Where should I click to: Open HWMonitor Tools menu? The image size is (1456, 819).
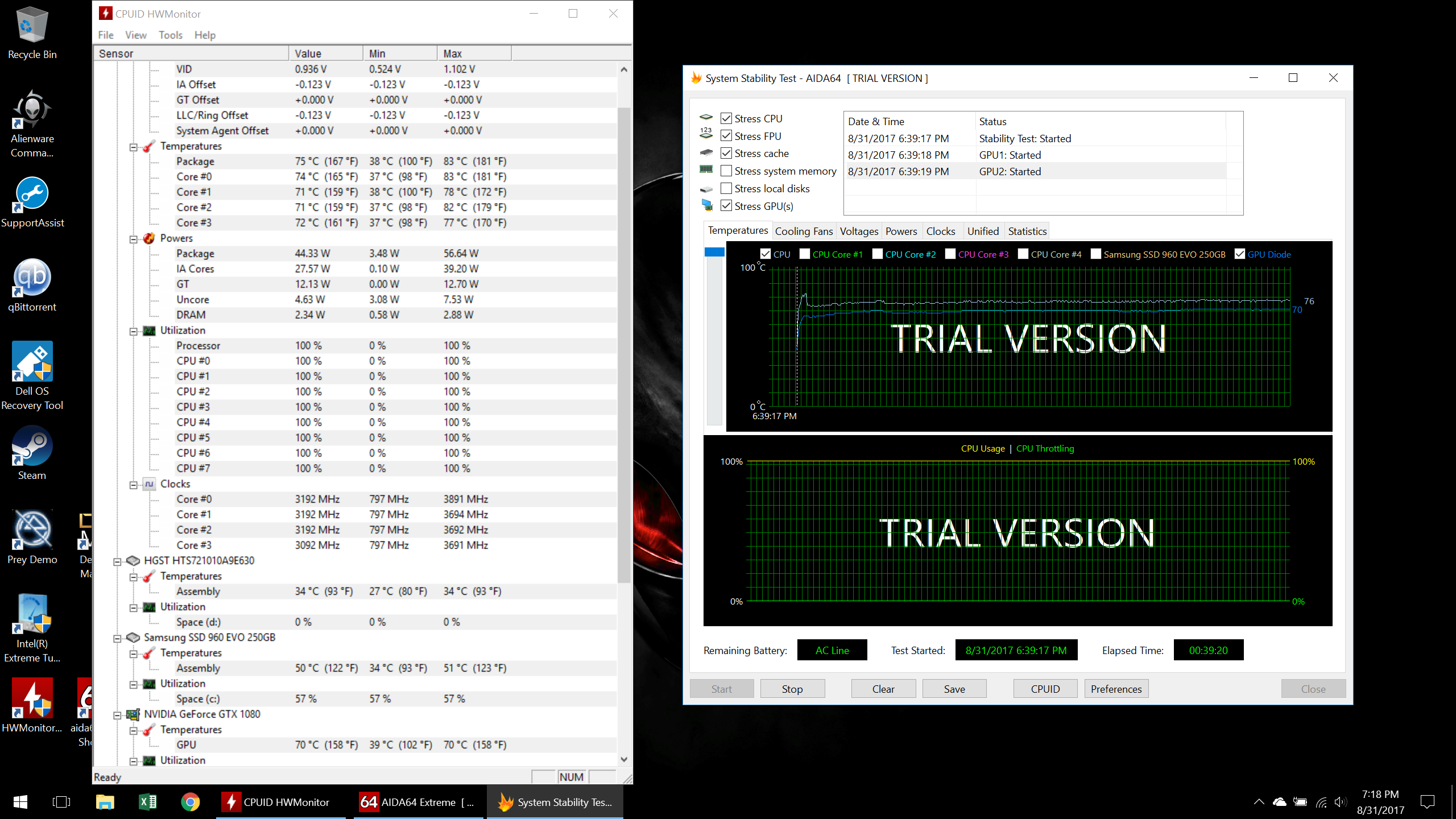coord(171,35)
